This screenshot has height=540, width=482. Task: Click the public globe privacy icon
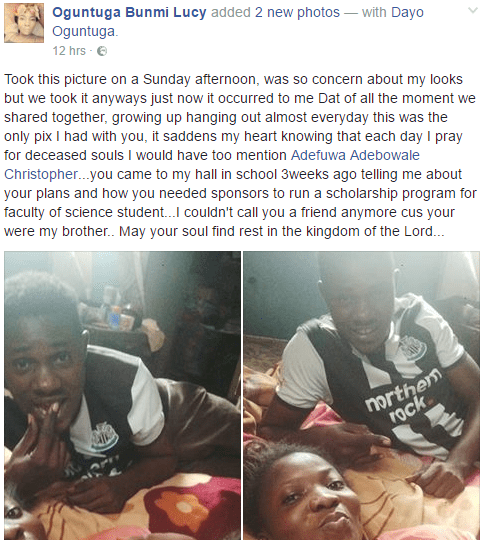(102, 51)
